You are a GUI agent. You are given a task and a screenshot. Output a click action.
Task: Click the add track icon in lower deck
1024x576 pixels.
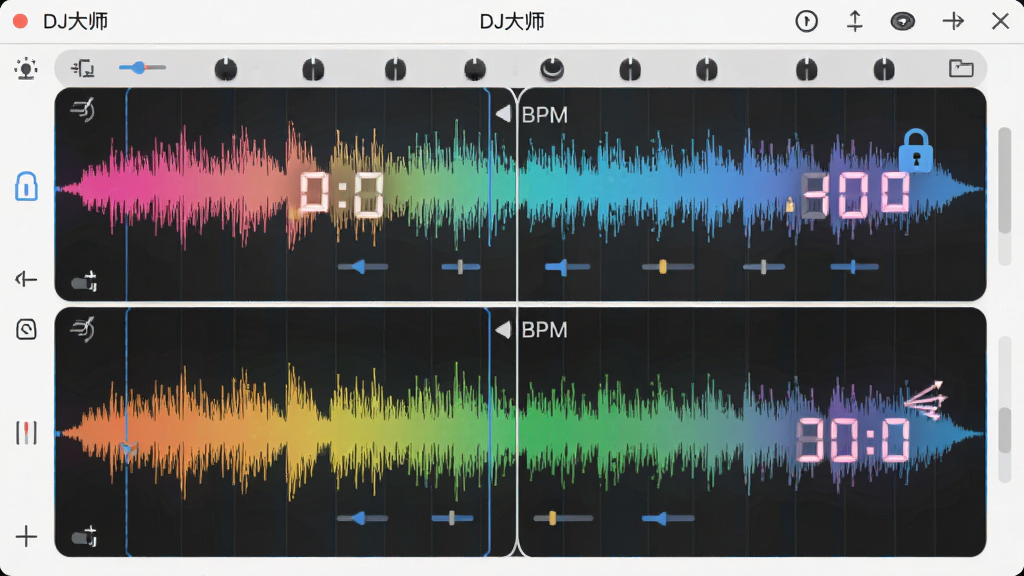coord(84,537)
